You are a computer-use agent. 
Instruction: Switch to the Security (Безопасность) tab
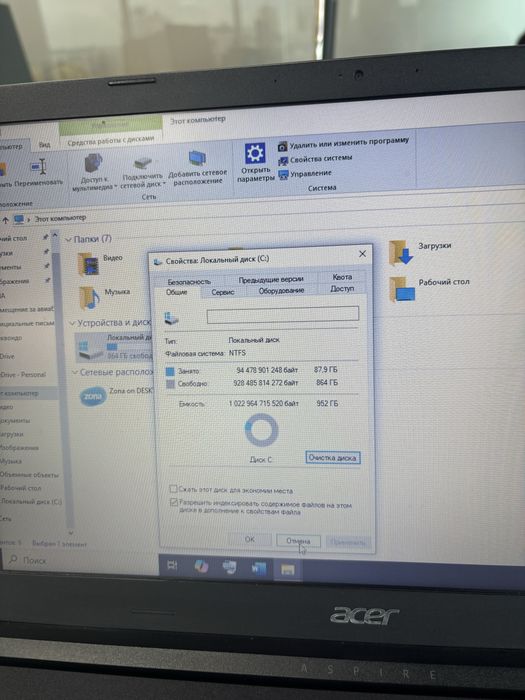(189, 282)
